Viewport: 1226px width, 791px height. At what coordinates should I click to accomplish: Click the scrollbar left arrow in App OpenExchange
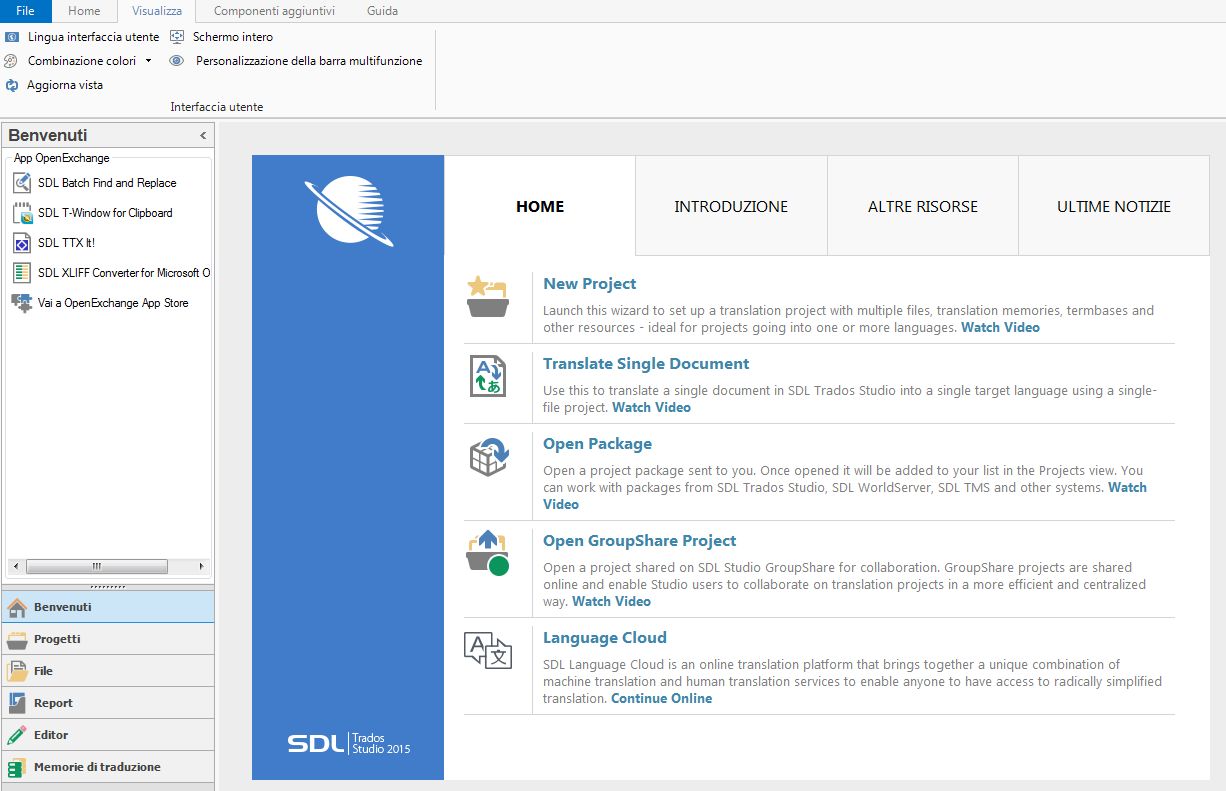coord(14,566)
